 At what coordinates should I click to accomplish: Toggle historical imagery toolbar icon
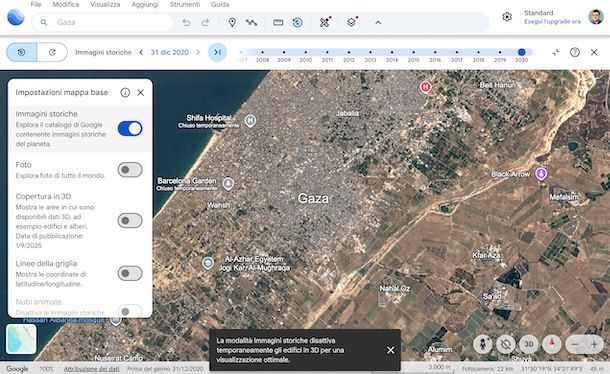point(298,23)
